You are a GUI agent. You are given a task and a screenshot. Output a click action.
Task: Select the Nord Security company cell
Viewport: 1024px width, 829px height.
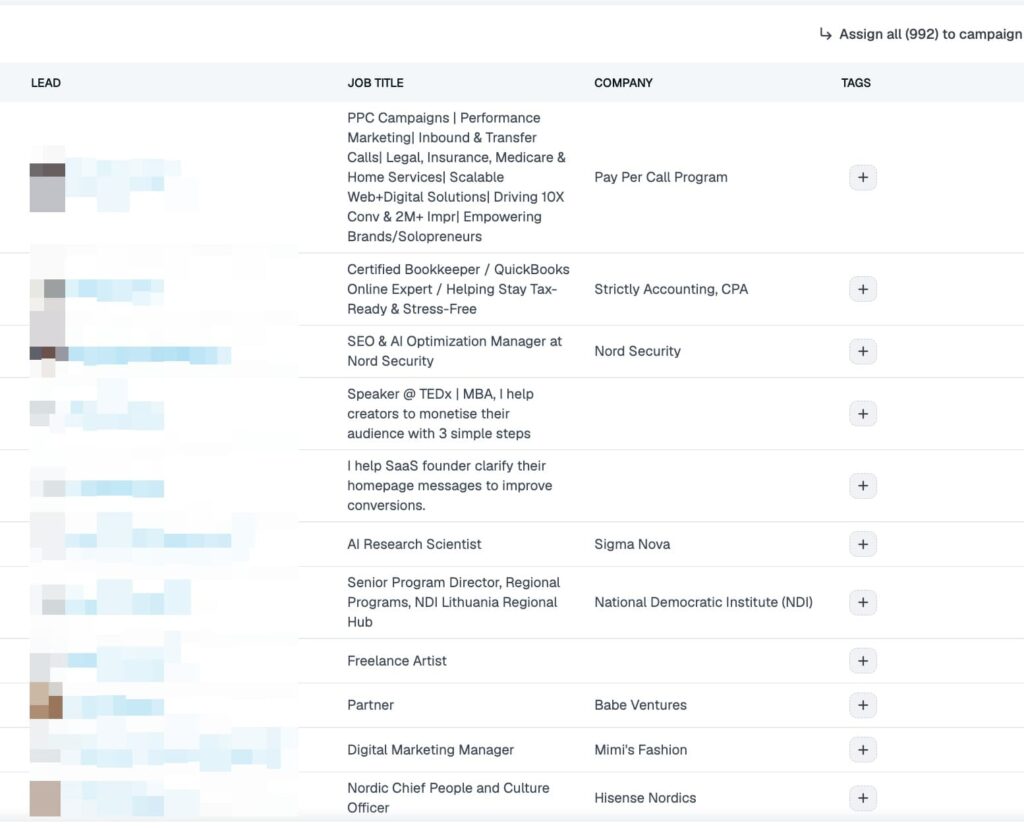coord(637,351)
